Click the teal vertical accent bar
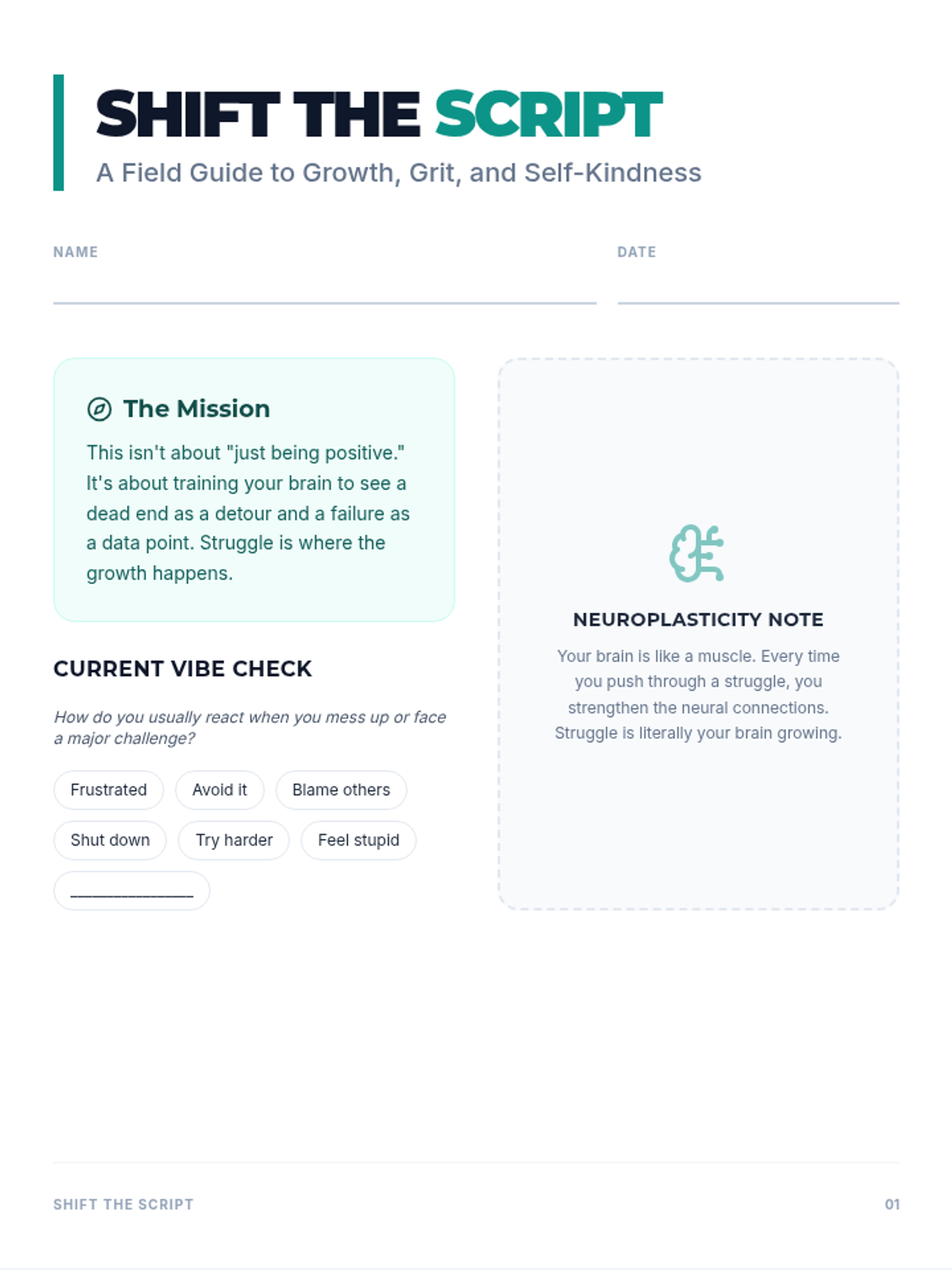 (59, 133)
